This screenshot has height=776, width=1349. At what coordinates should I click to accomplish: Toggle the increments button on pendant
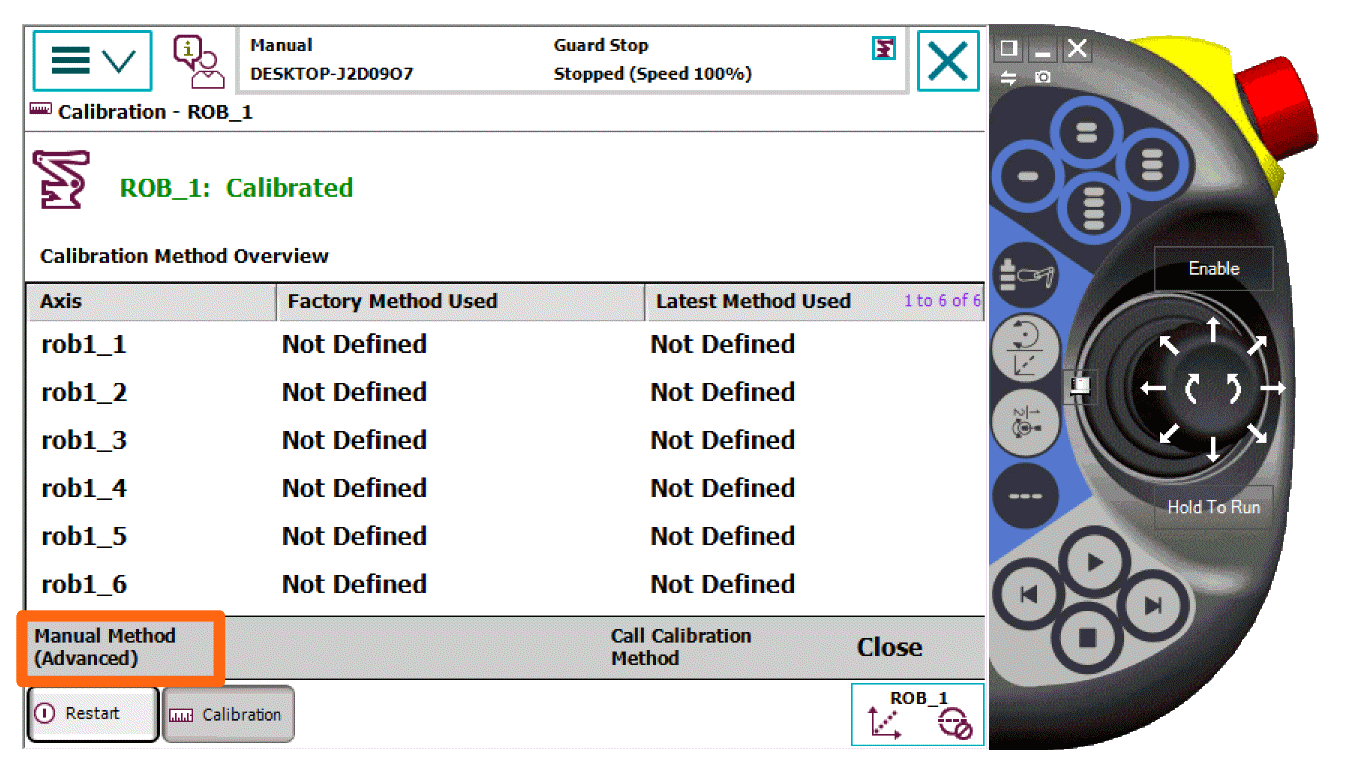click(1025, 496)
